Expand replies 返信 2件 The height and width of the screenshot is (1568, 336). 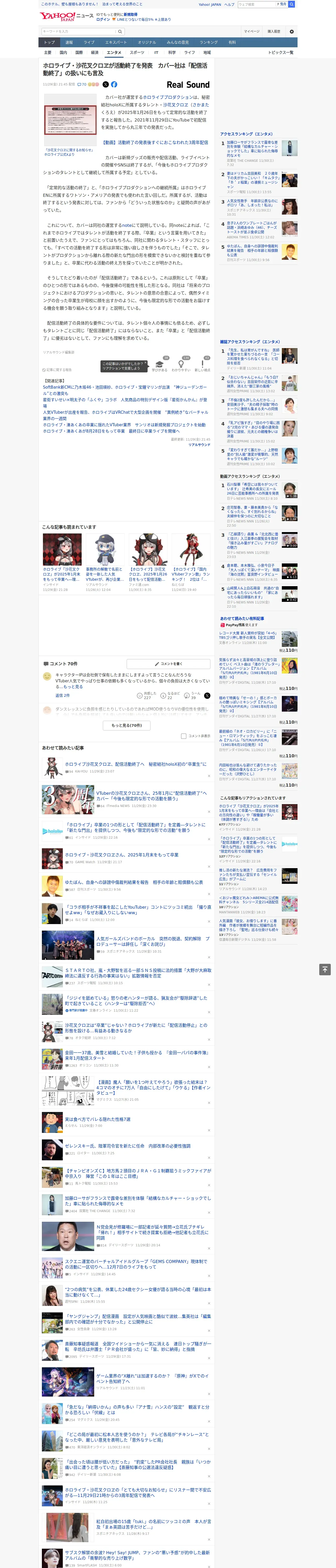coord(62,695)
